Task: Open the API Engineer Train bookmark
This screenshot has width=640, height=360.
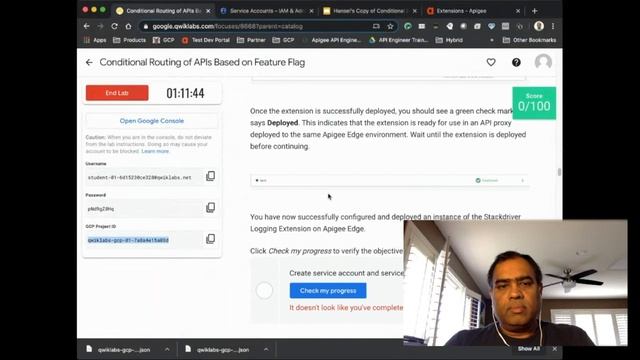Action: 399,40
